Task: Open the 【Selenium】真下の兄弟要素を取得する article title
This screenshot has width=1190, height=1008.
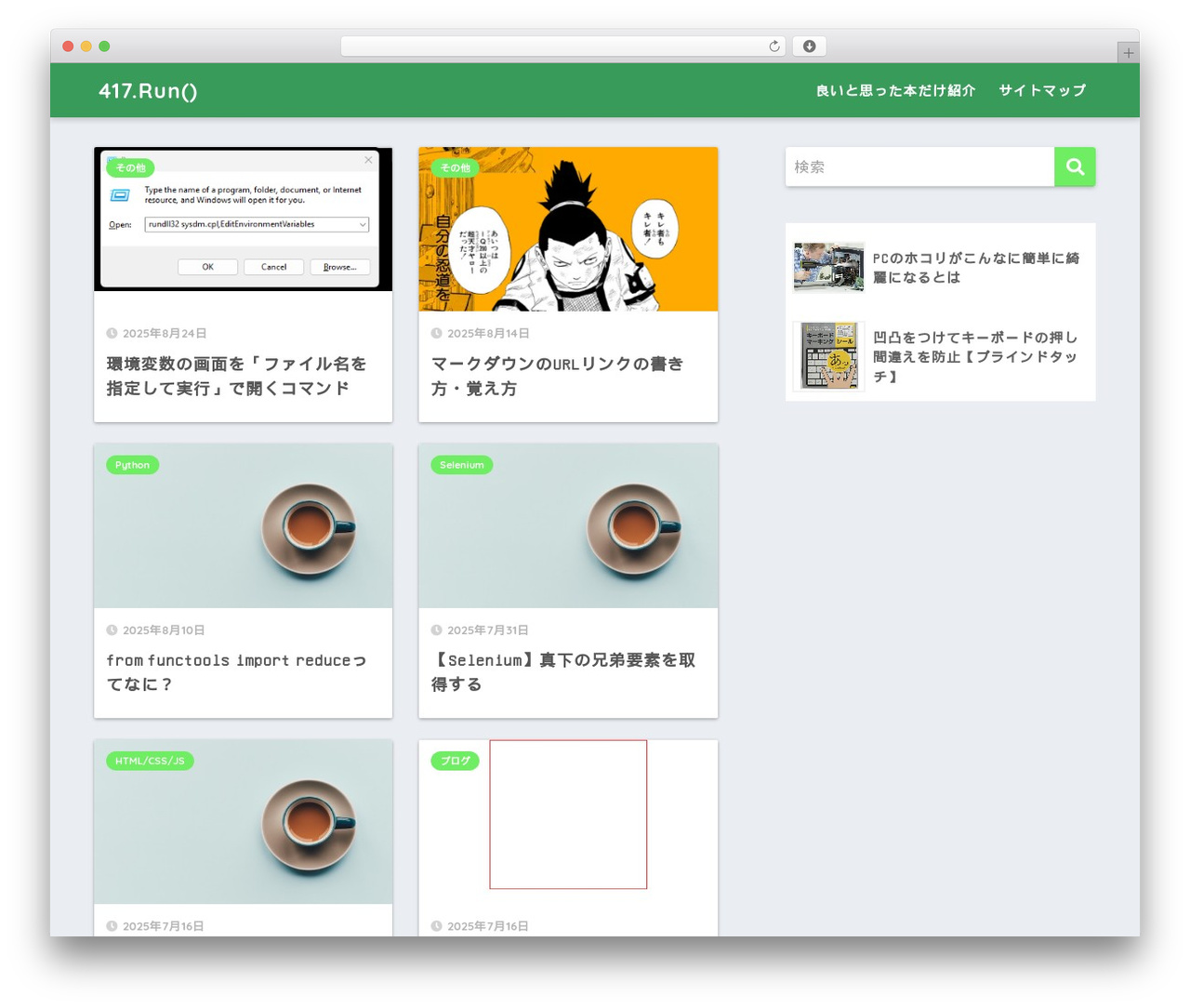Action: 563,672
